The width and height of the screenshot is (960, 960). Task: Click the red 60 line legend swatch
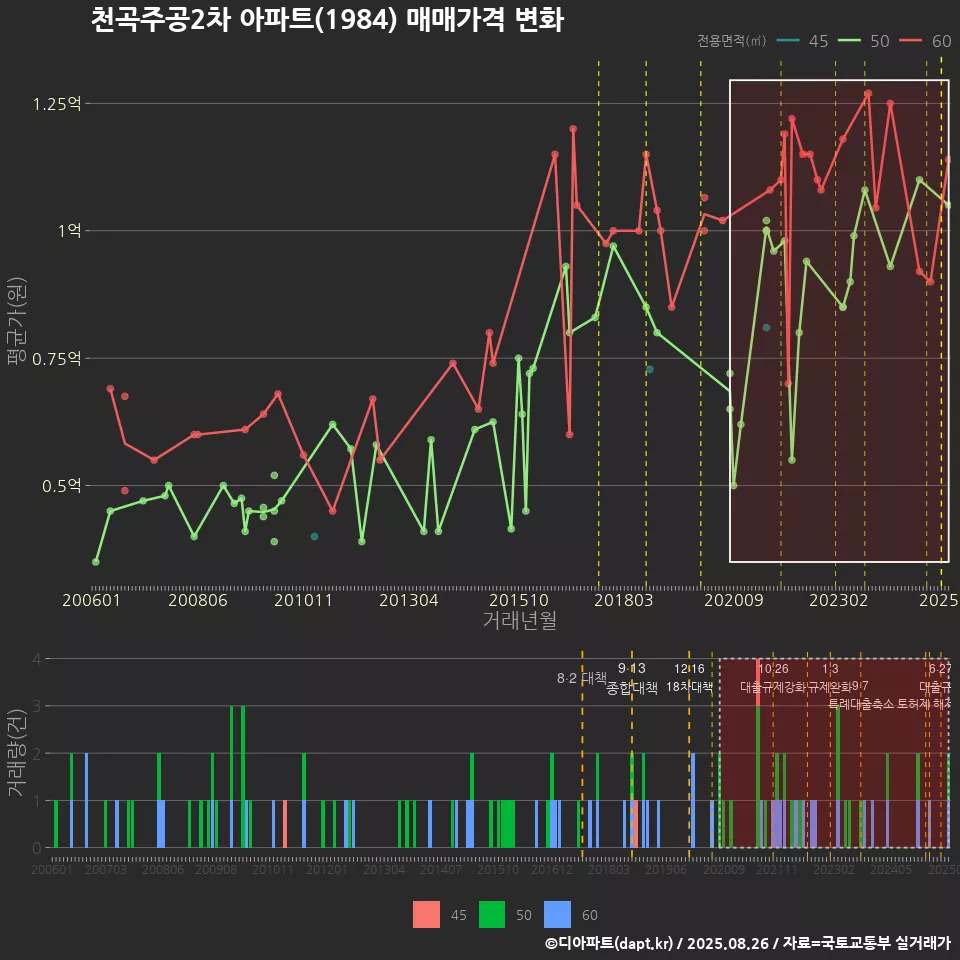(x=910, y=41)
